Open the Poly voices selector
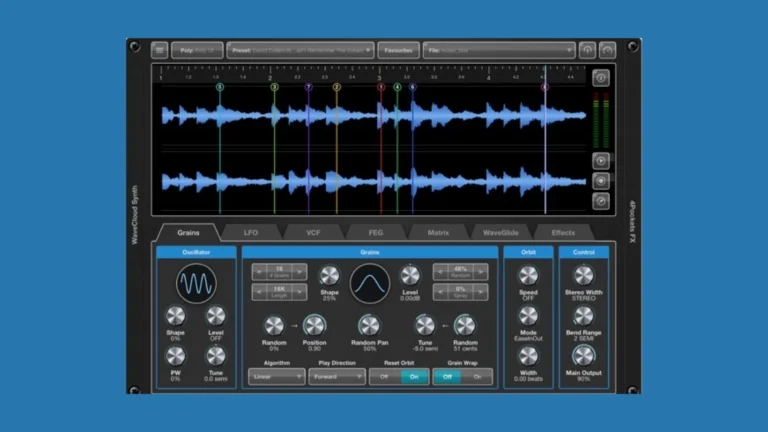This screenshot has height=432, width=768. click(x=197, y=50)
